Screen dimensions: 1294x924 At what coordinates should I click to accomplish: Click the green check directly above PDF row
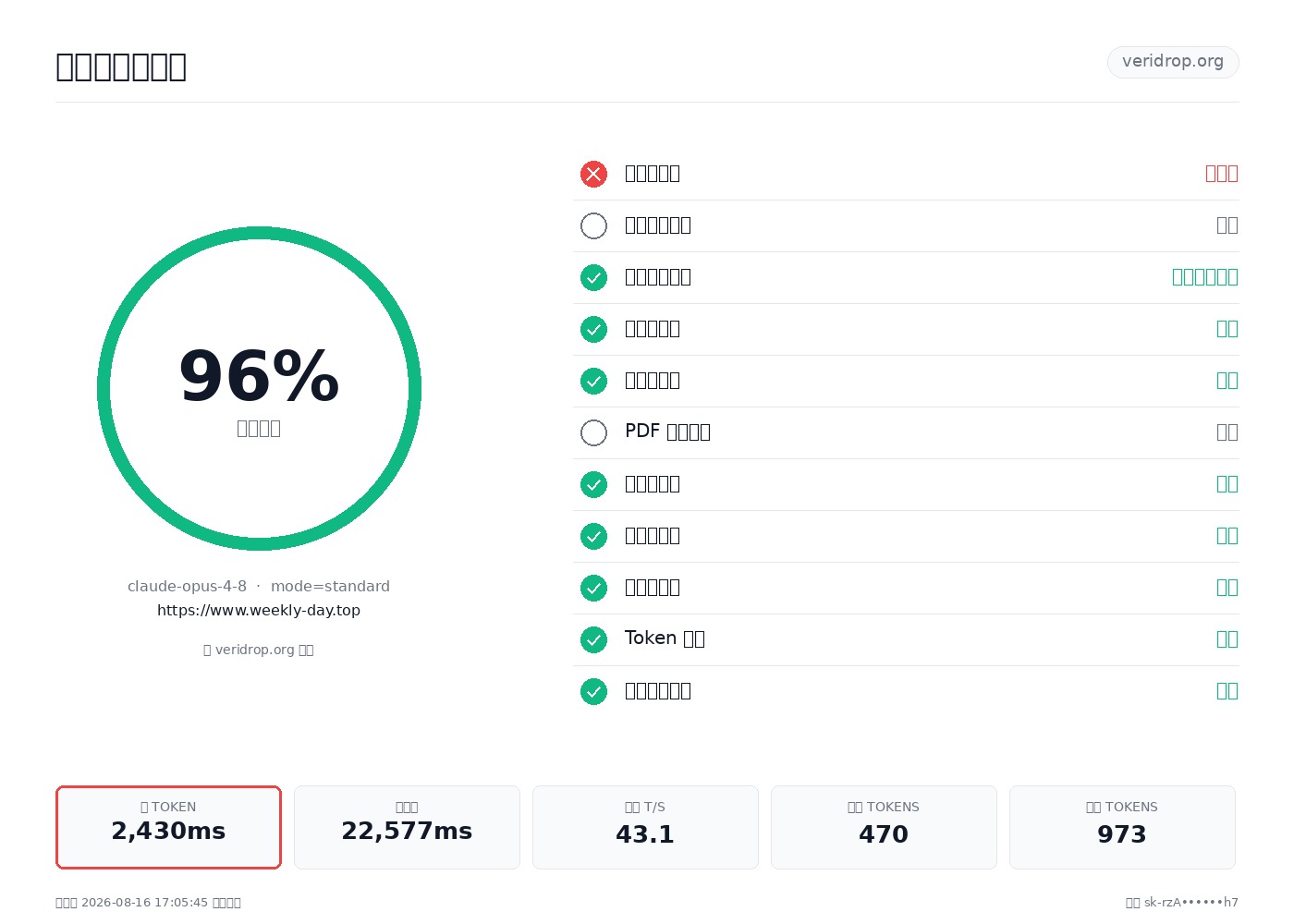(593, 381)
